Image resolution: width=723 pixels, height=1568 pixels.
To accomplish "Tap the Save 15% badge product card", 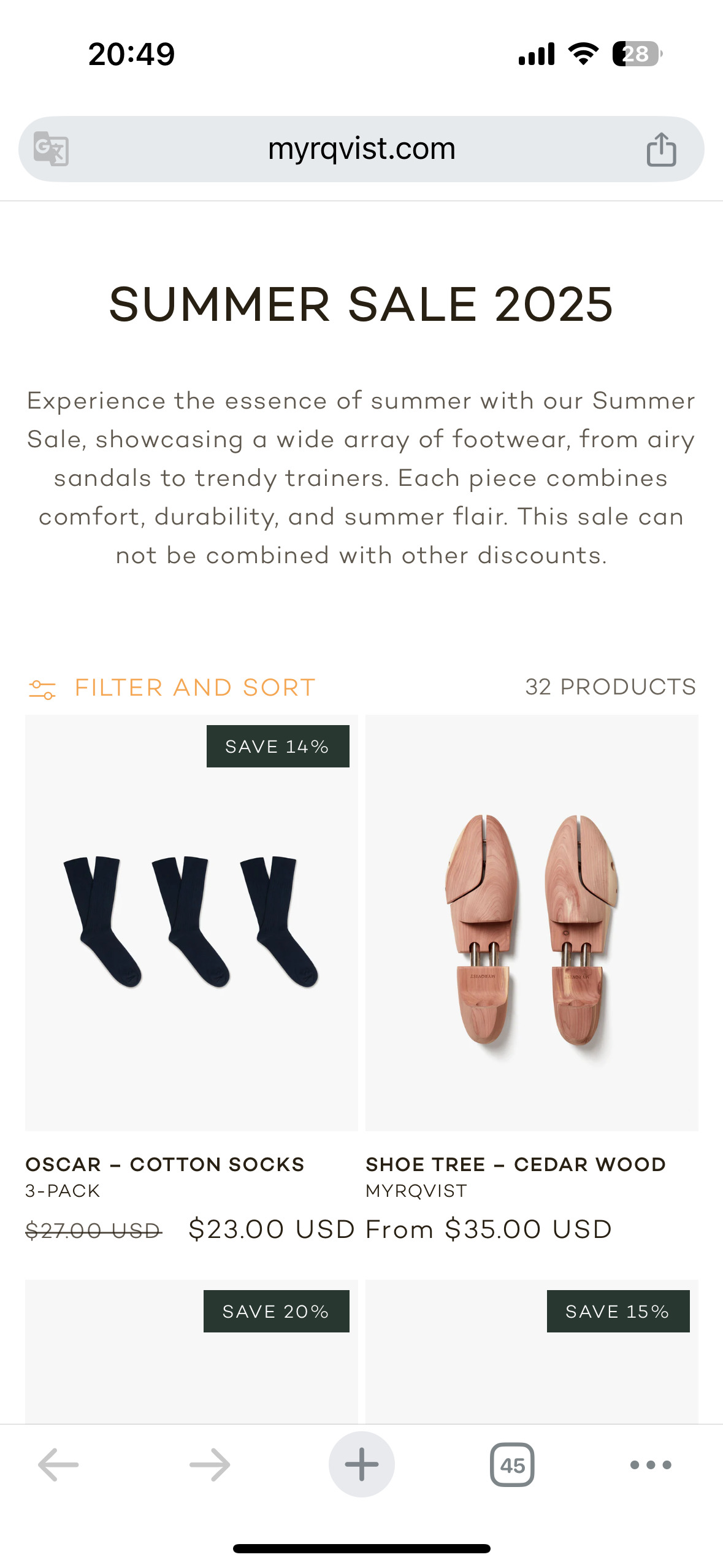I will click(x=618, y=1312).
